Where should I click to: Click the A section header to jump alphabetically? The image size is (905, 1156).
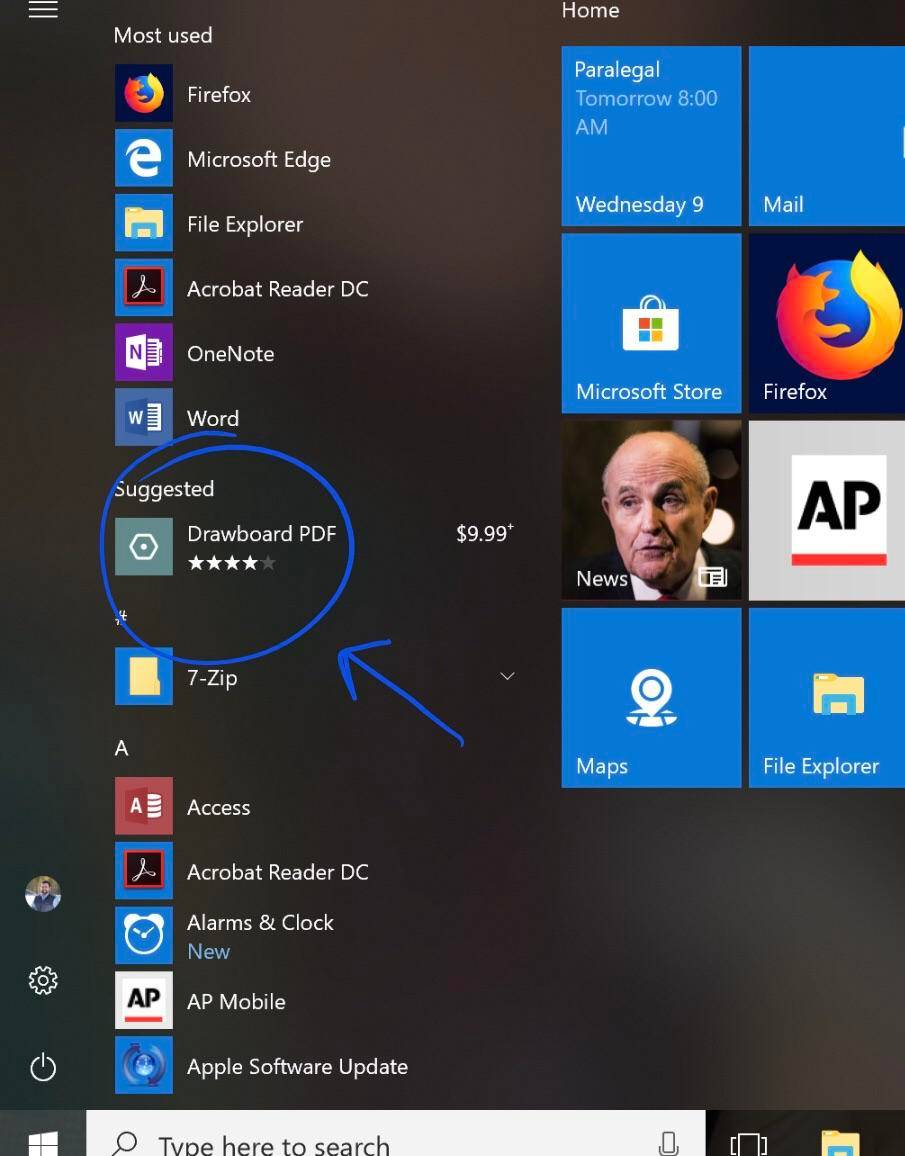121,748
